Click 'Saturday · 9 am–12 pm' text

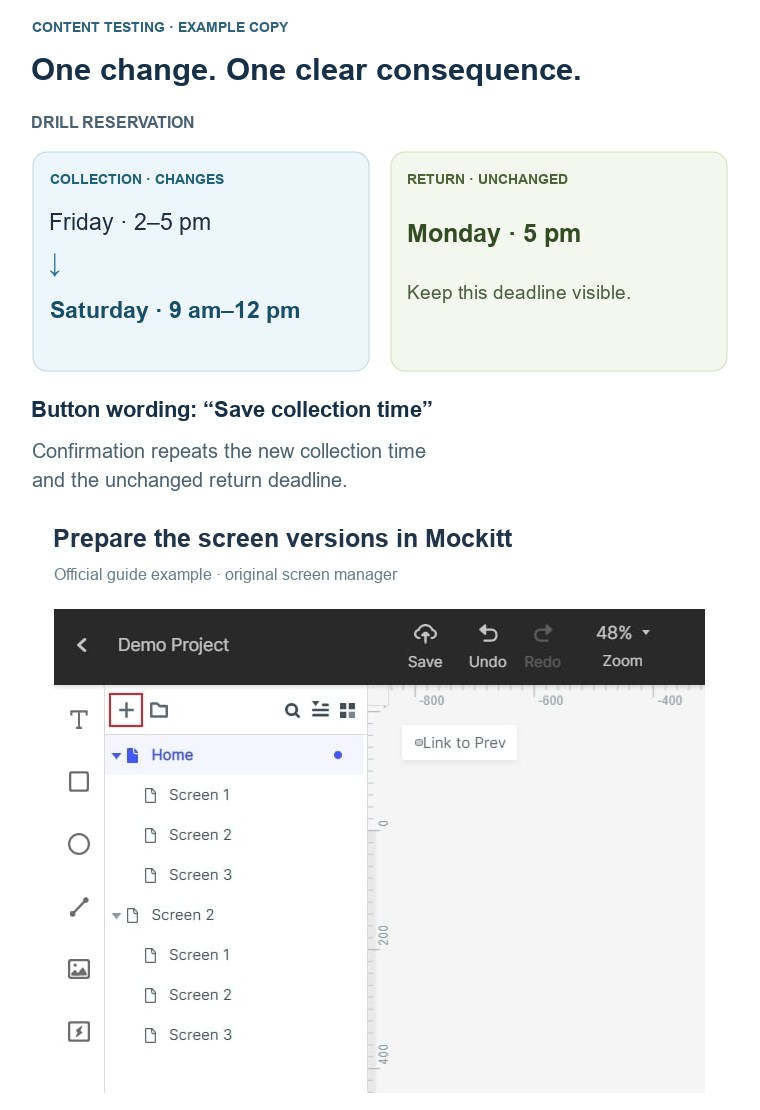(x=175, y=310)
